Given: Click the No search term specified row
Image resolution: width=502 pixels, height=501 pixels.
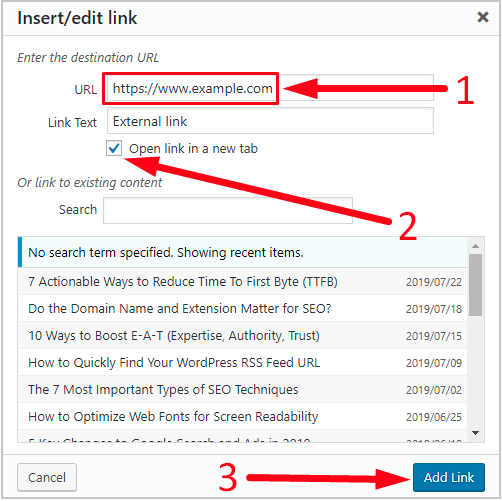Looking at the screenshot, I should click(242, 252).
